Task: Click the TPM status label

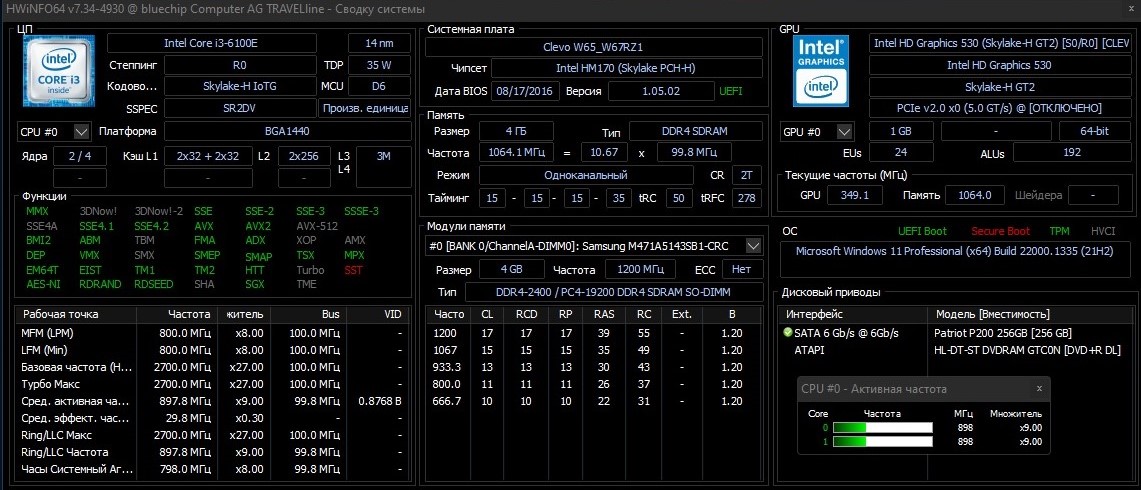Action: pyautogui.click(x=1060, y=231)
